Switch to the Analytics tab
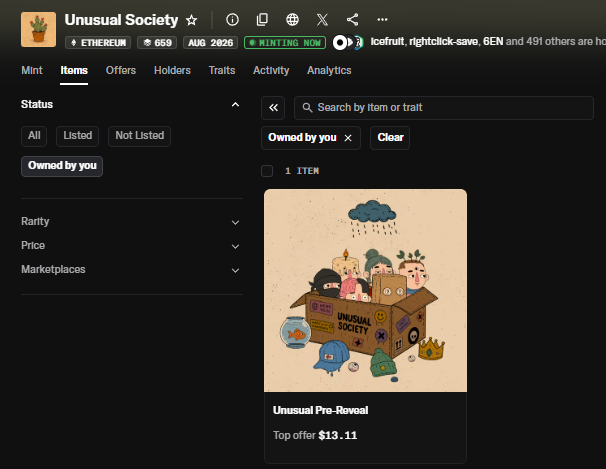Image resolution: width=606 pixels, height=469 pixels. (x=329, y=70)
